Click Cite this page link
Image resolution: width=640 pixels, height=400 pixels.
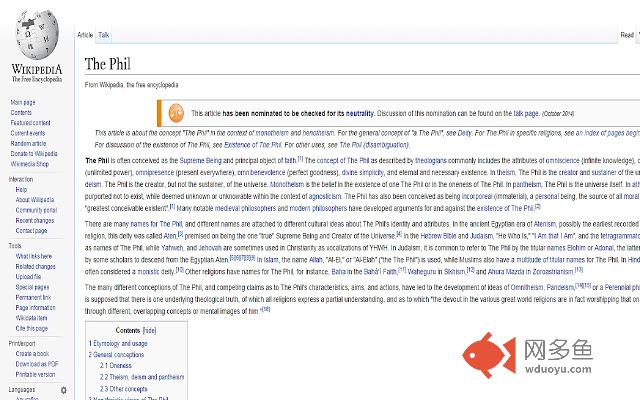pos(31,328)
